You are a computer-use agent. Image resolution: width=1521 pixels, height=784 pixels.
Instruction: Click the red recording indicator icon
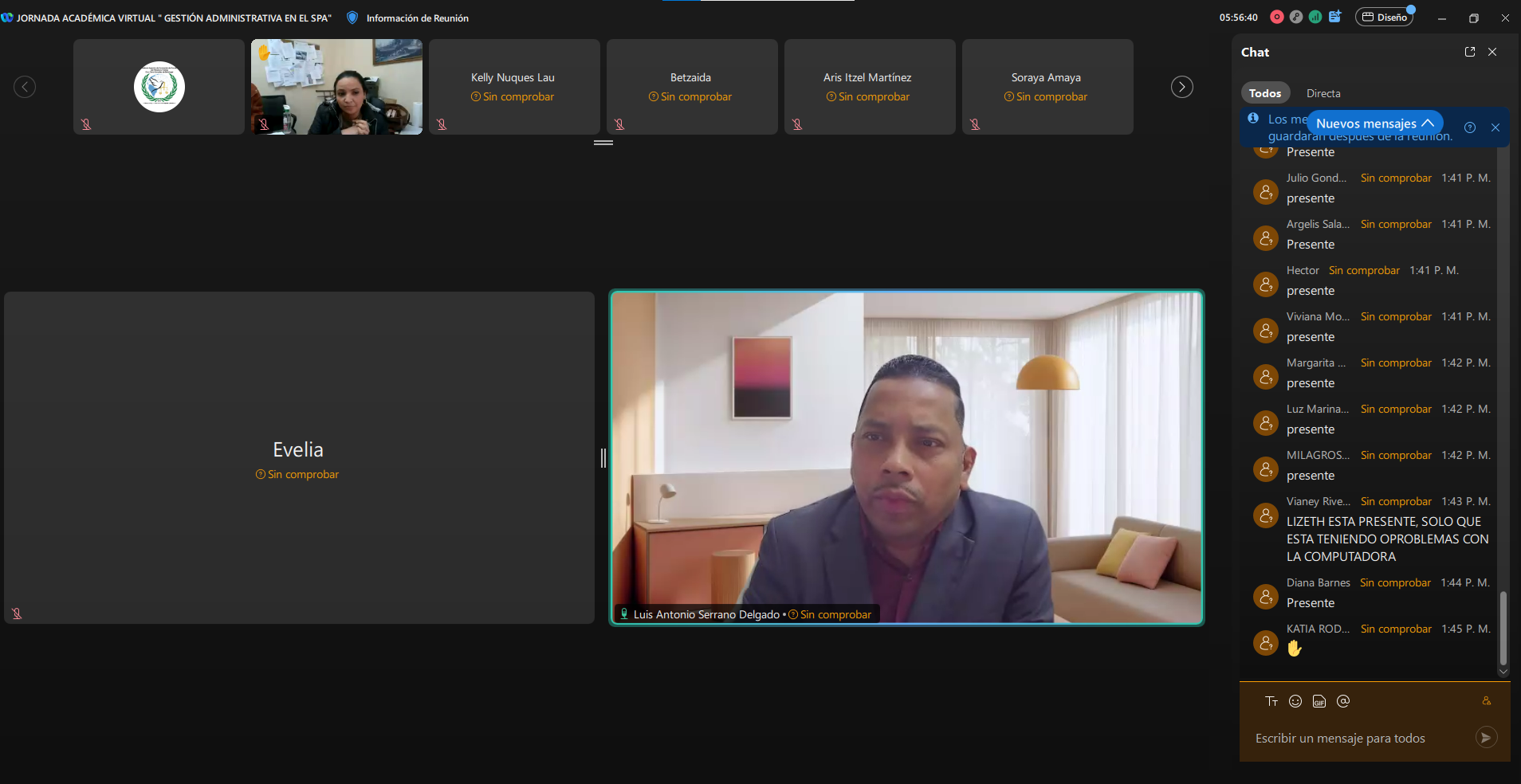1277,17
